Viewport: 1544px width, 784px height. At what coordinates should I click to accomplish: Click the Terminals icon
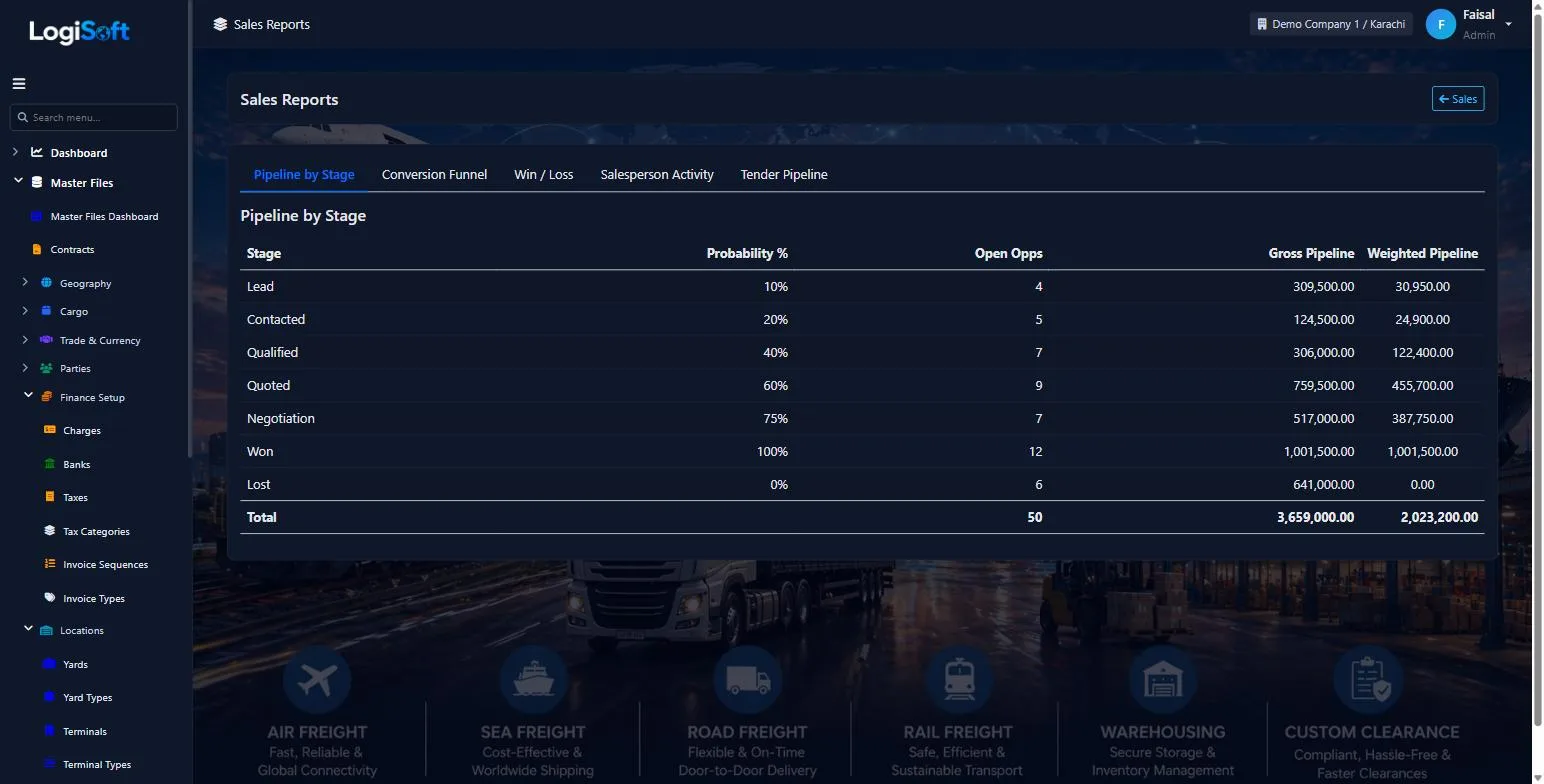coord(50,731)
